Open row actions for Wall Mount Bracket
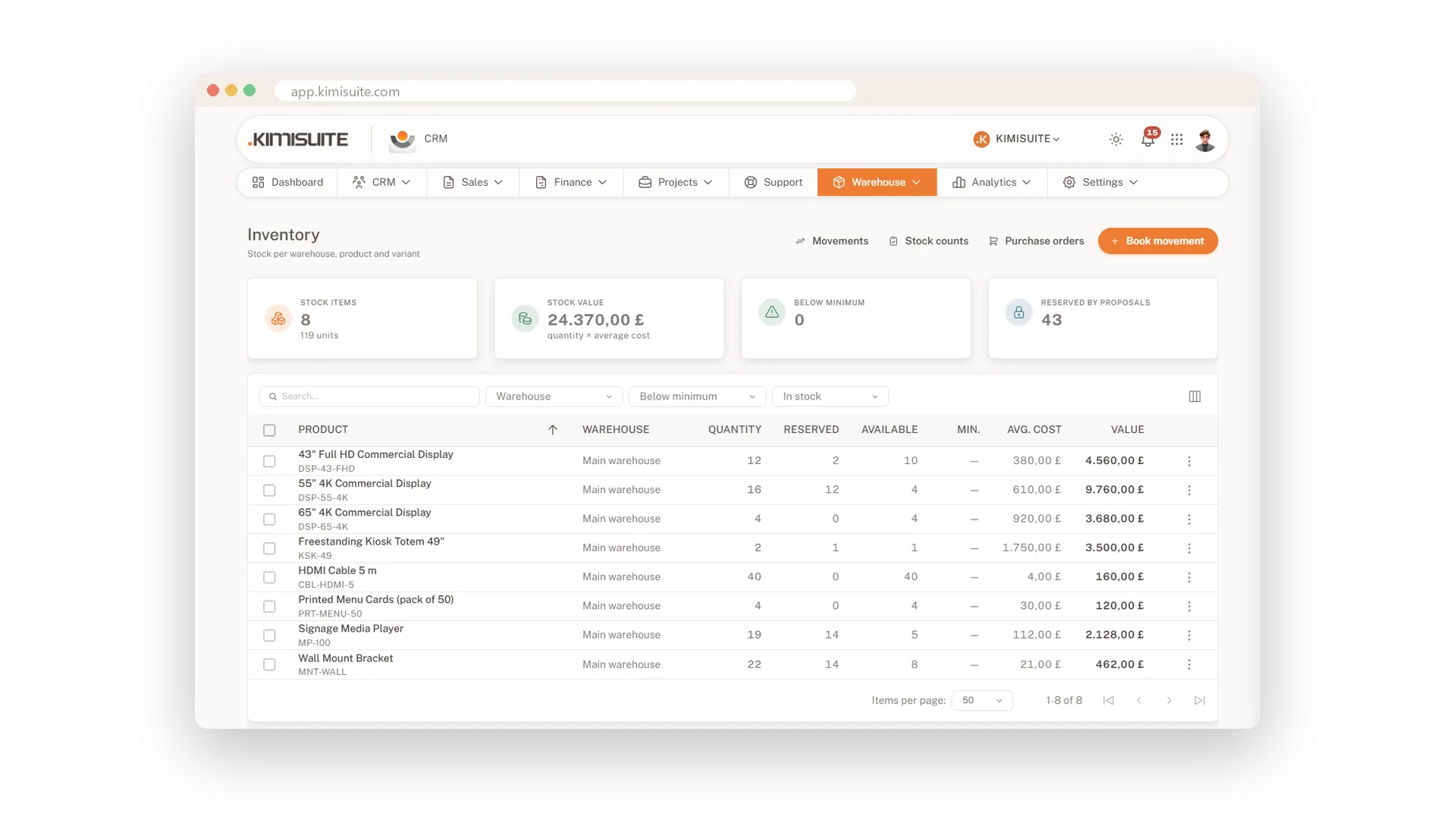 [x=1189, y=664]
